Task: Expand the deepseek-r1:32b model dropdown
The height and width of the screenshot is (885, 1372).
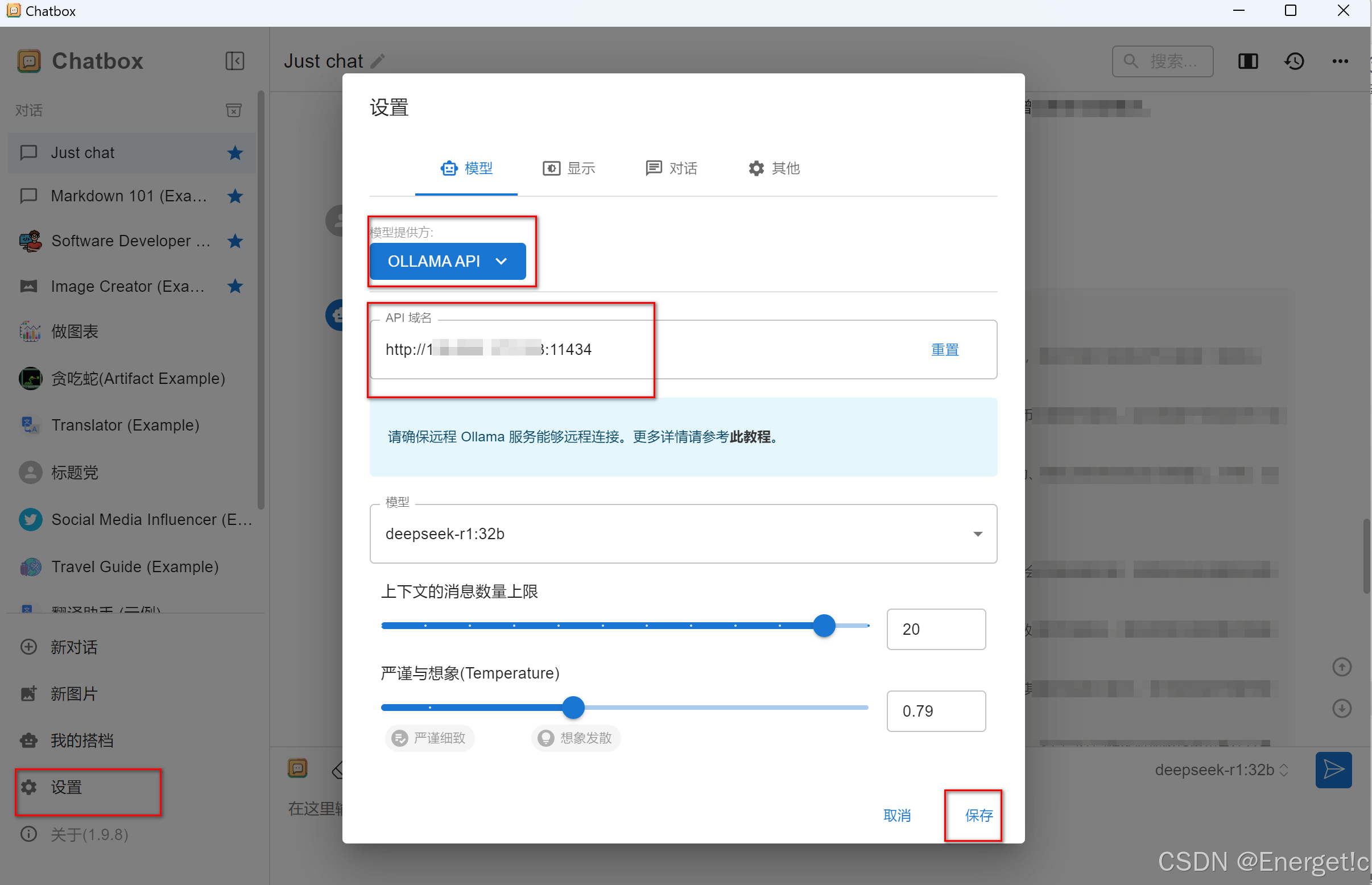Action: (683, 534)
